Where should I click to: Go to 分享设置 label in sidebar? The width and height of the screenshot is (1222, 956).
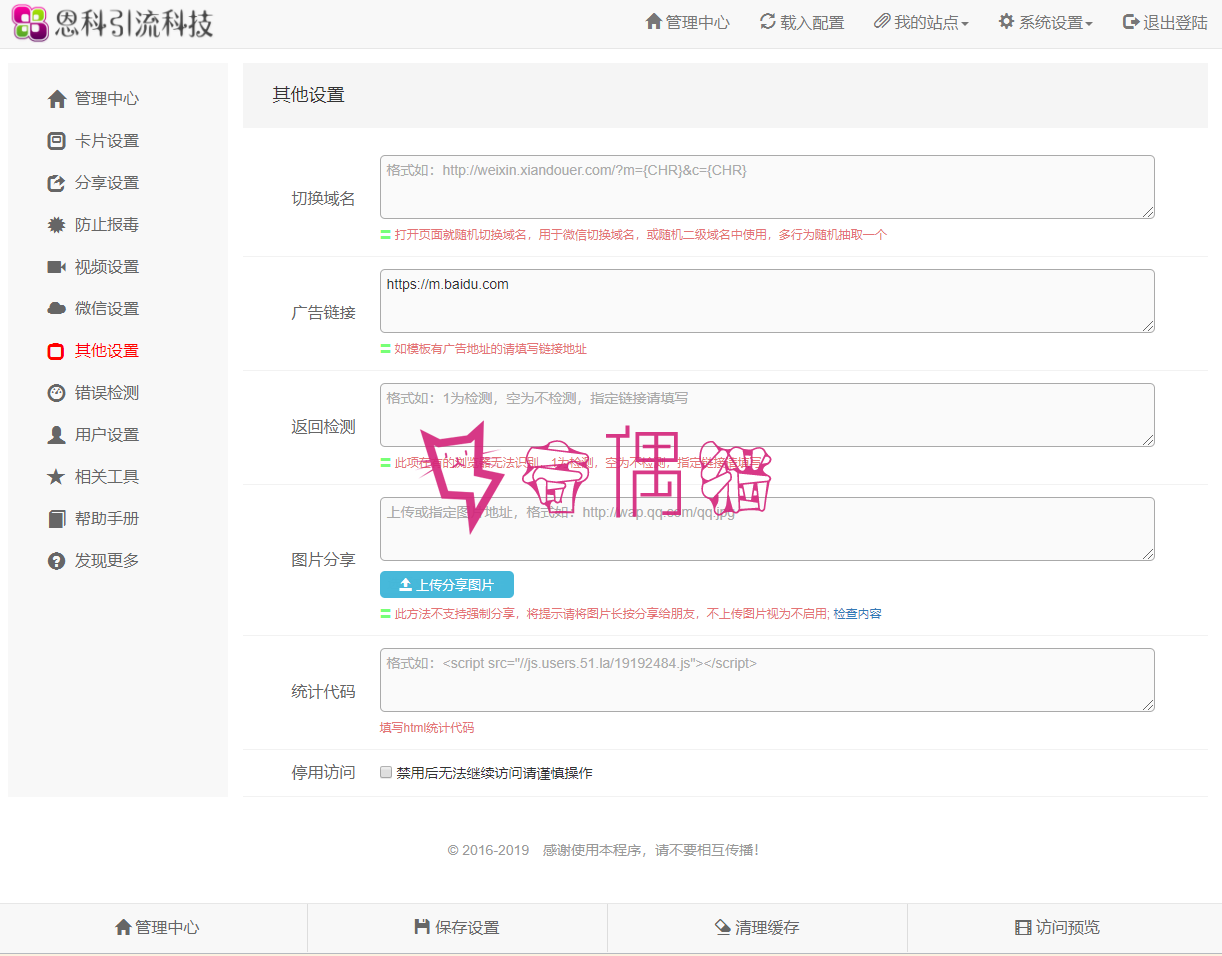[107, 183]
